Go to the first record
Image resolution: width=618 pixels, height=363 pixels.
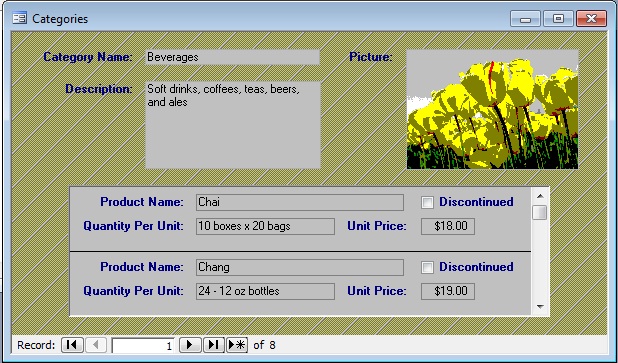pos(72,345)
